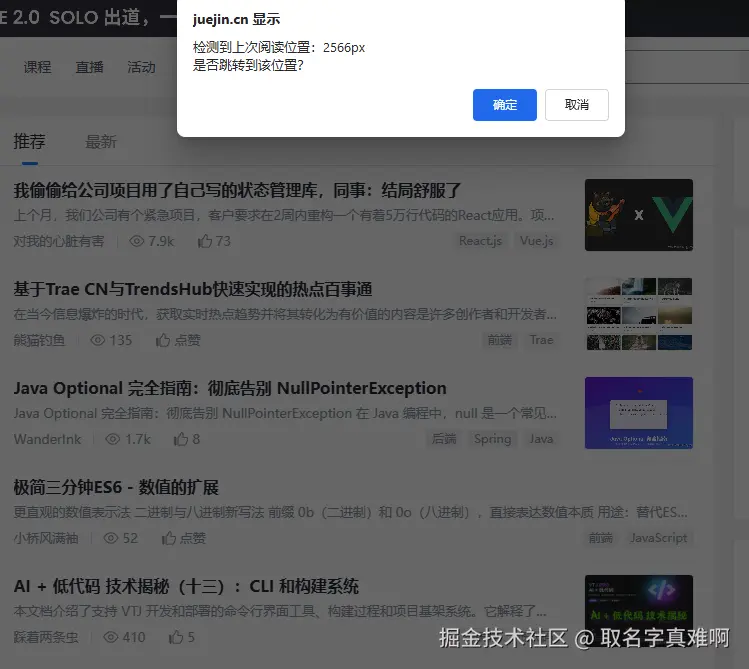The width and height of the screenshot is (749, 669).
Task: Click the summary text starting 在当今信息爆炸的时代
Action: click(x=285, y=314)
